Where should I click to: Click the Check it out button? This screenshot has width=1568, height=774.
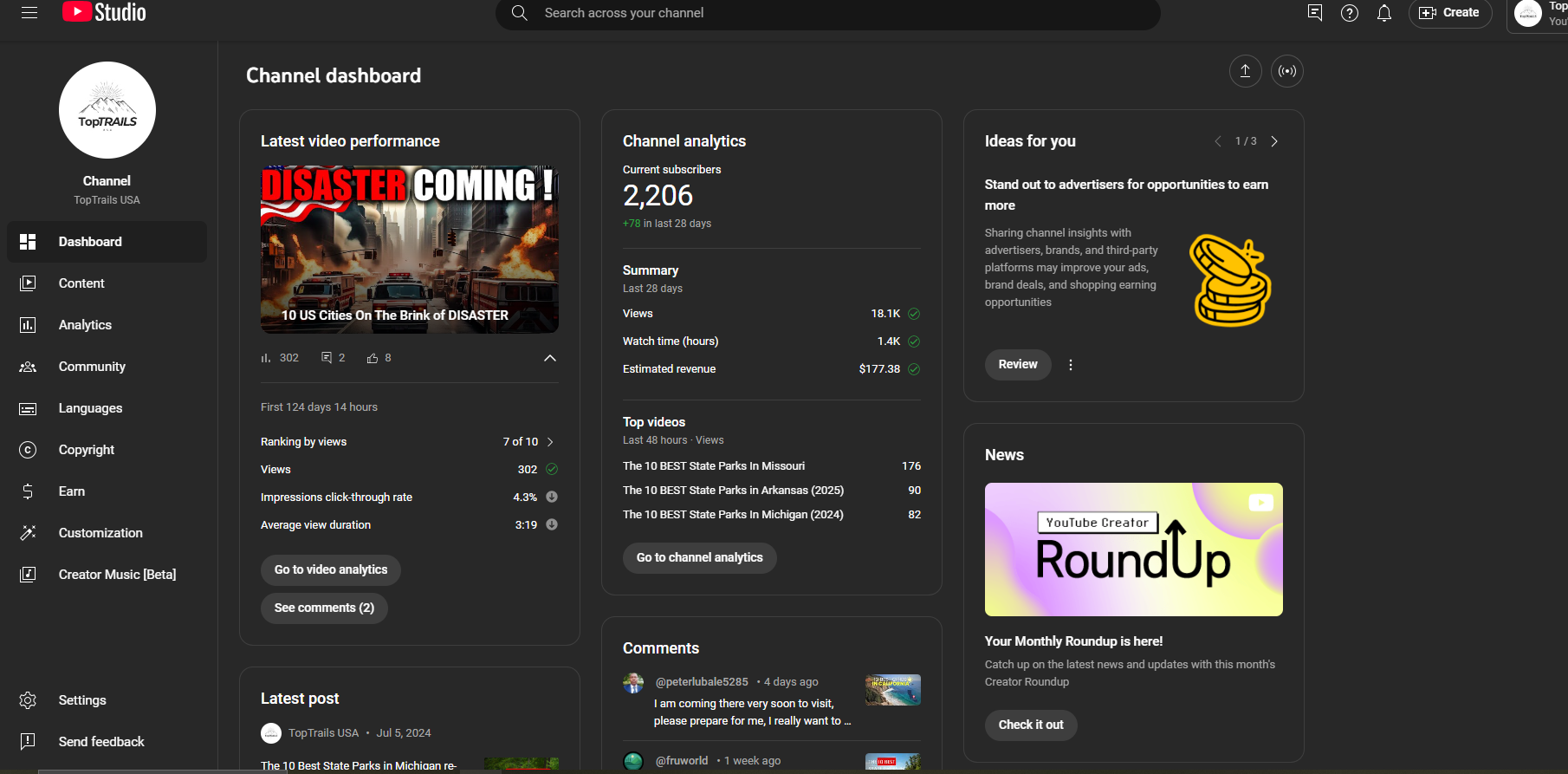coord(1031,725)
